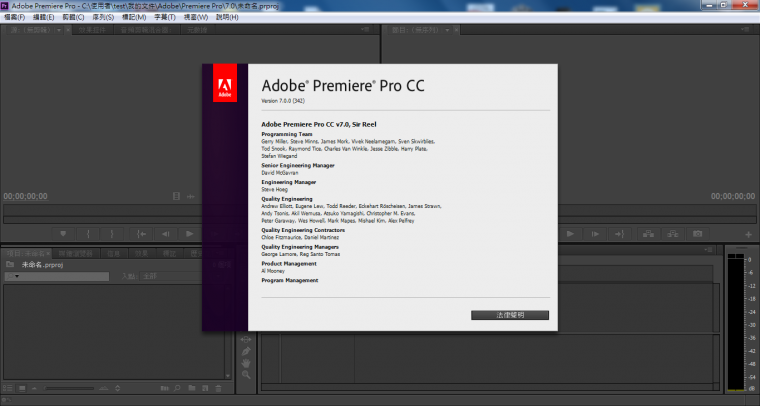Click Automate to Sequence icon in Project panel

click(165, 388)
